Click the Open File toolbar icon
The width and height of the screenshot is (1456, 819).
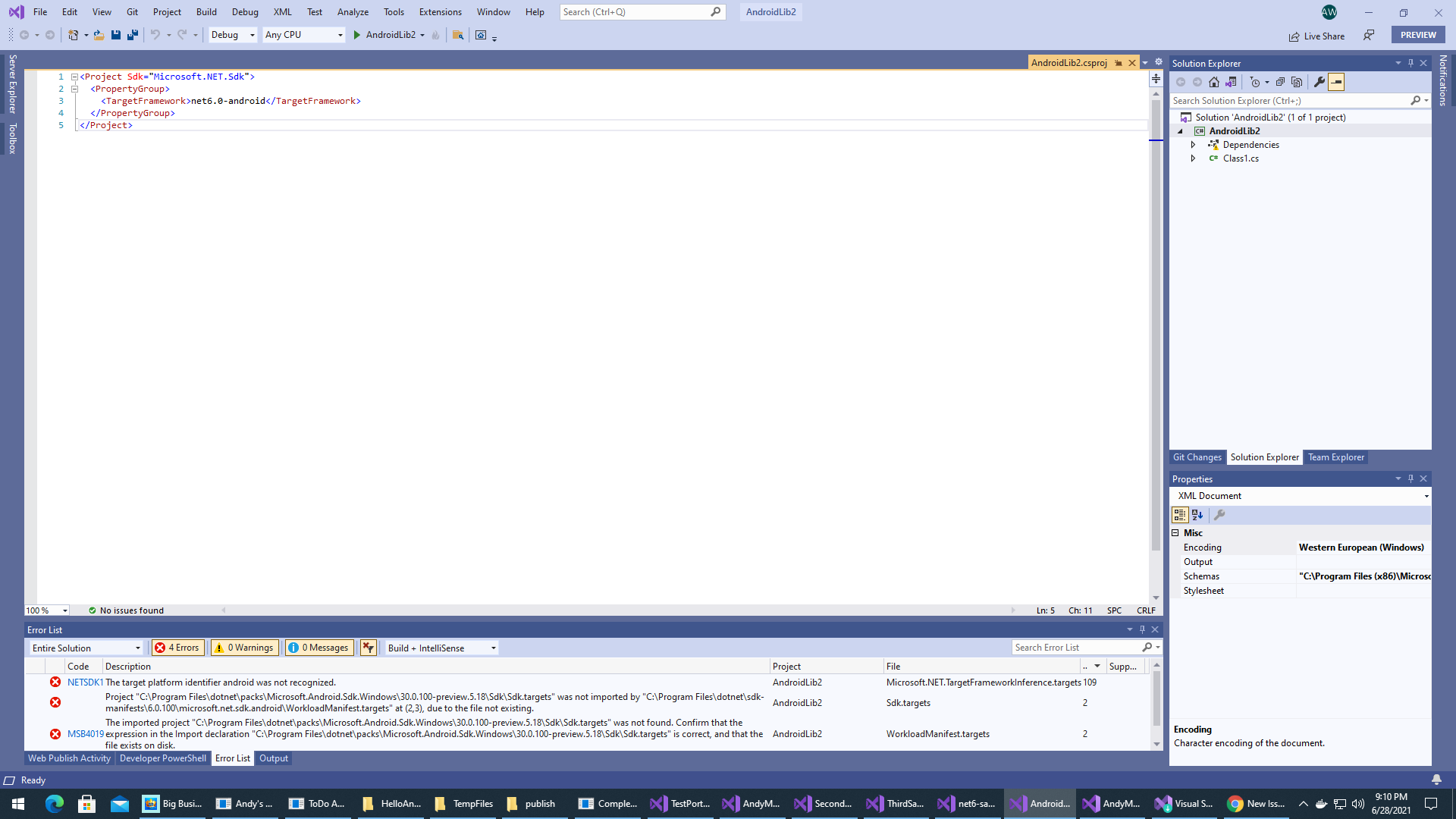99,35
